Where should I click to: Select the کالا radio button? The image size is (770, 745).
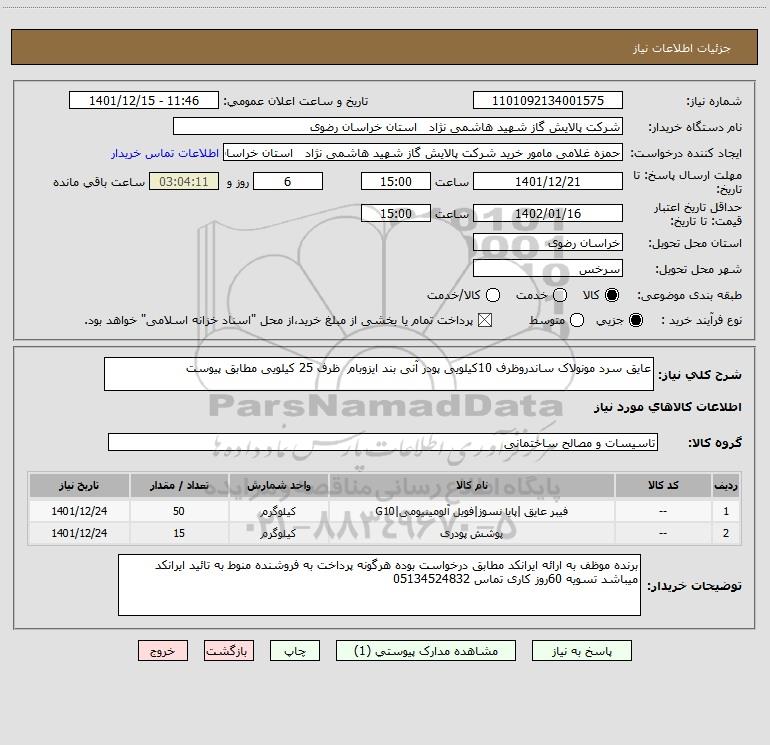click(612, 295)
